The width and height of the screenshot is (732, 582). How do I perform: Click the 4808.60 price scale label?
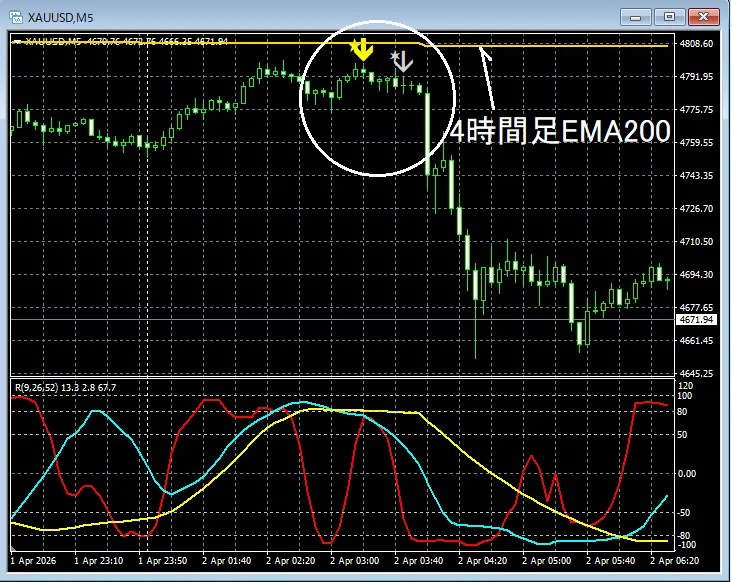696,43
